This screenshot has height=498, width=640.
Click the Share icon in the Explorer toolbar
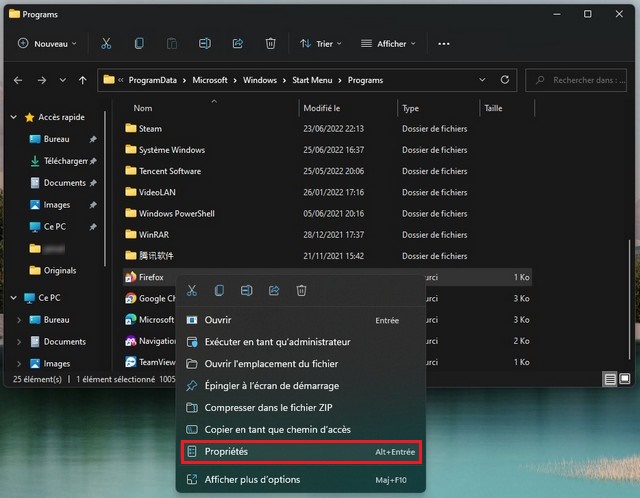238,43
